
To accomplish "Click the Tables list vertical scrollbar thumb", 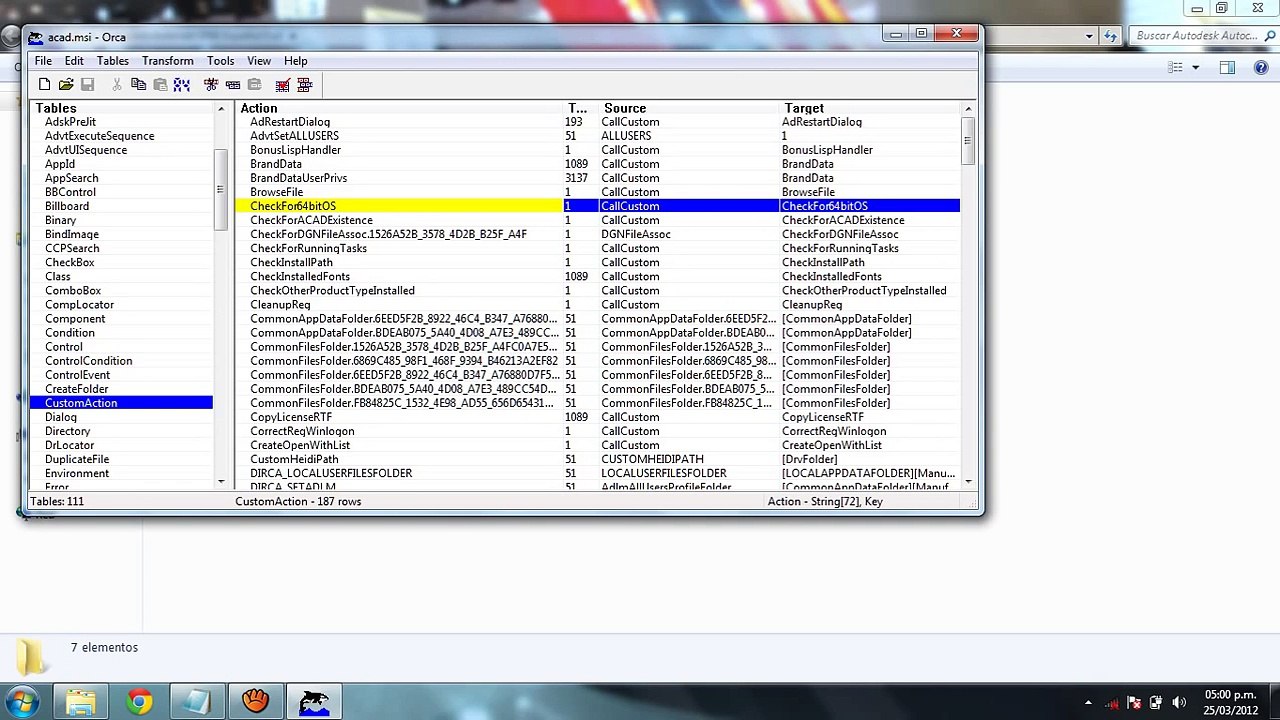I will (221, 188).
